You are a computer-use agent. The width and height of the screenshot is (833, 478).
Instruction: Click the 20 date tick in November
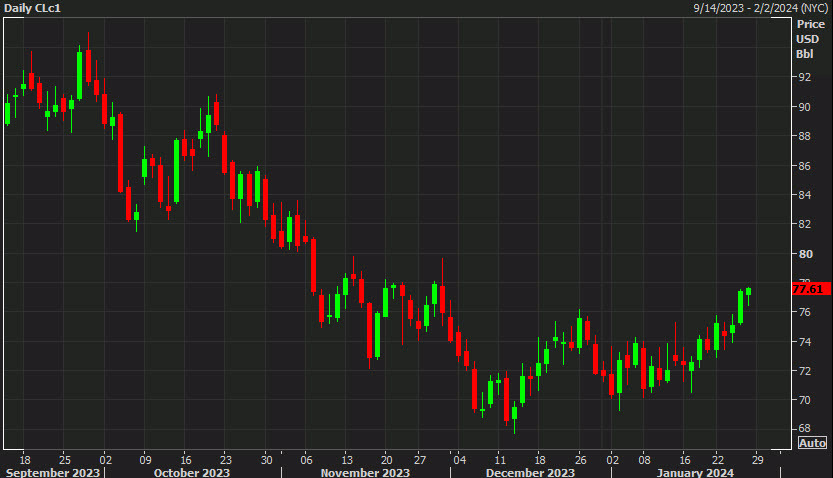click(x=387, y=460)
